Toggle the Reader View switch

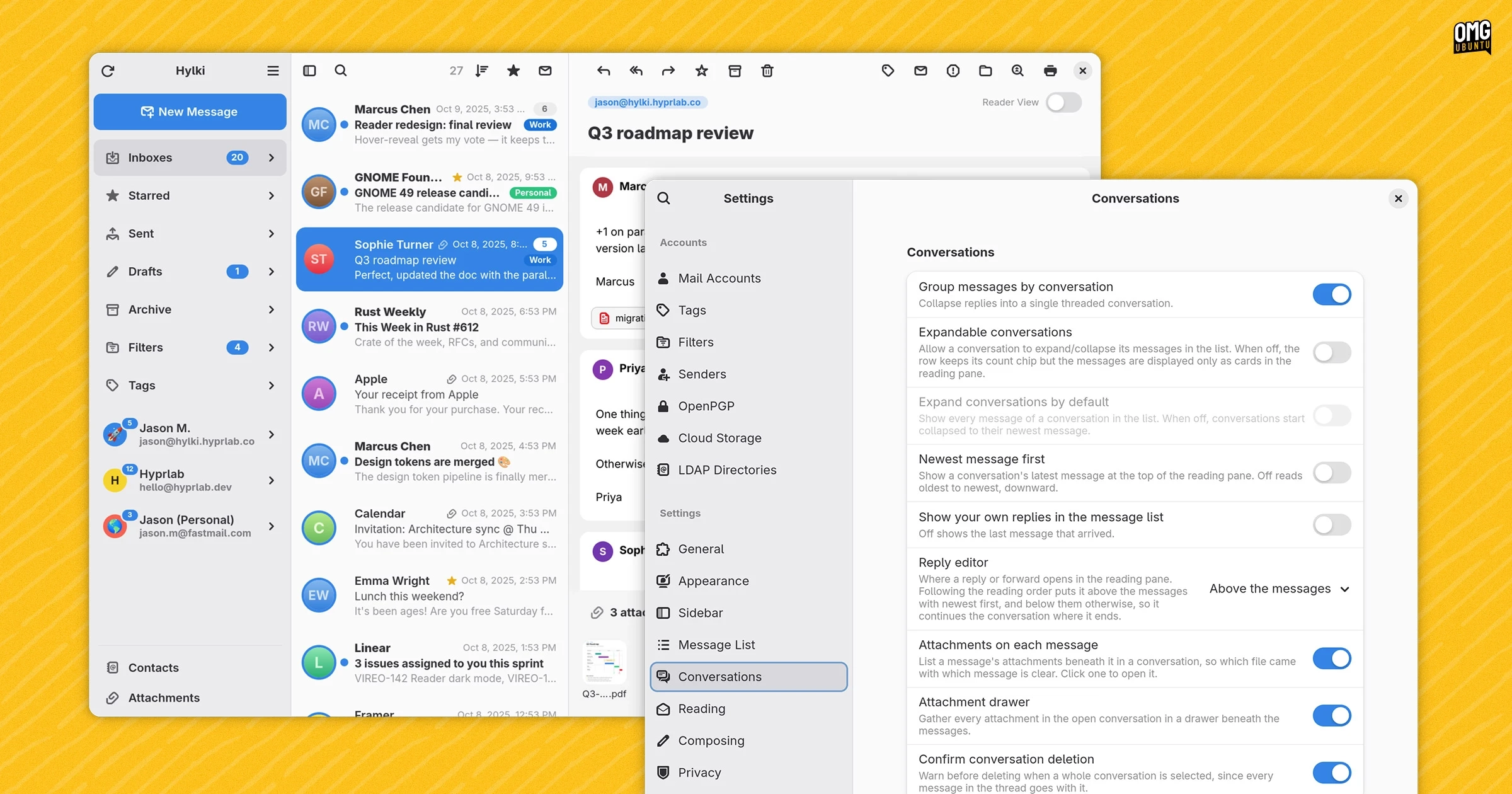coord(1064,102)
